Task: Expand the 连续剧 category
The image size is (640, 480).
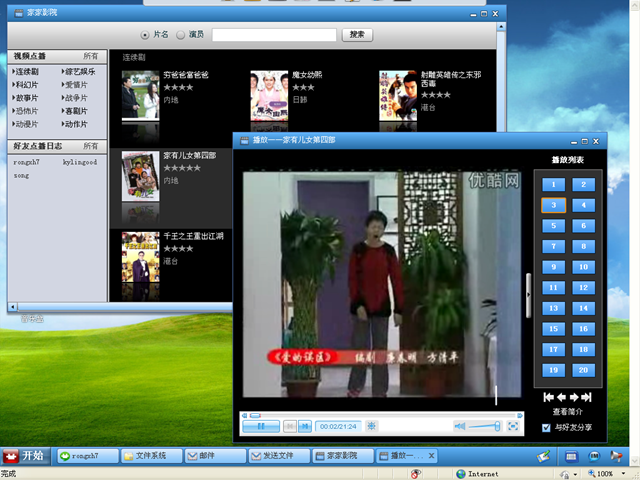Action: tap(25, 71)
